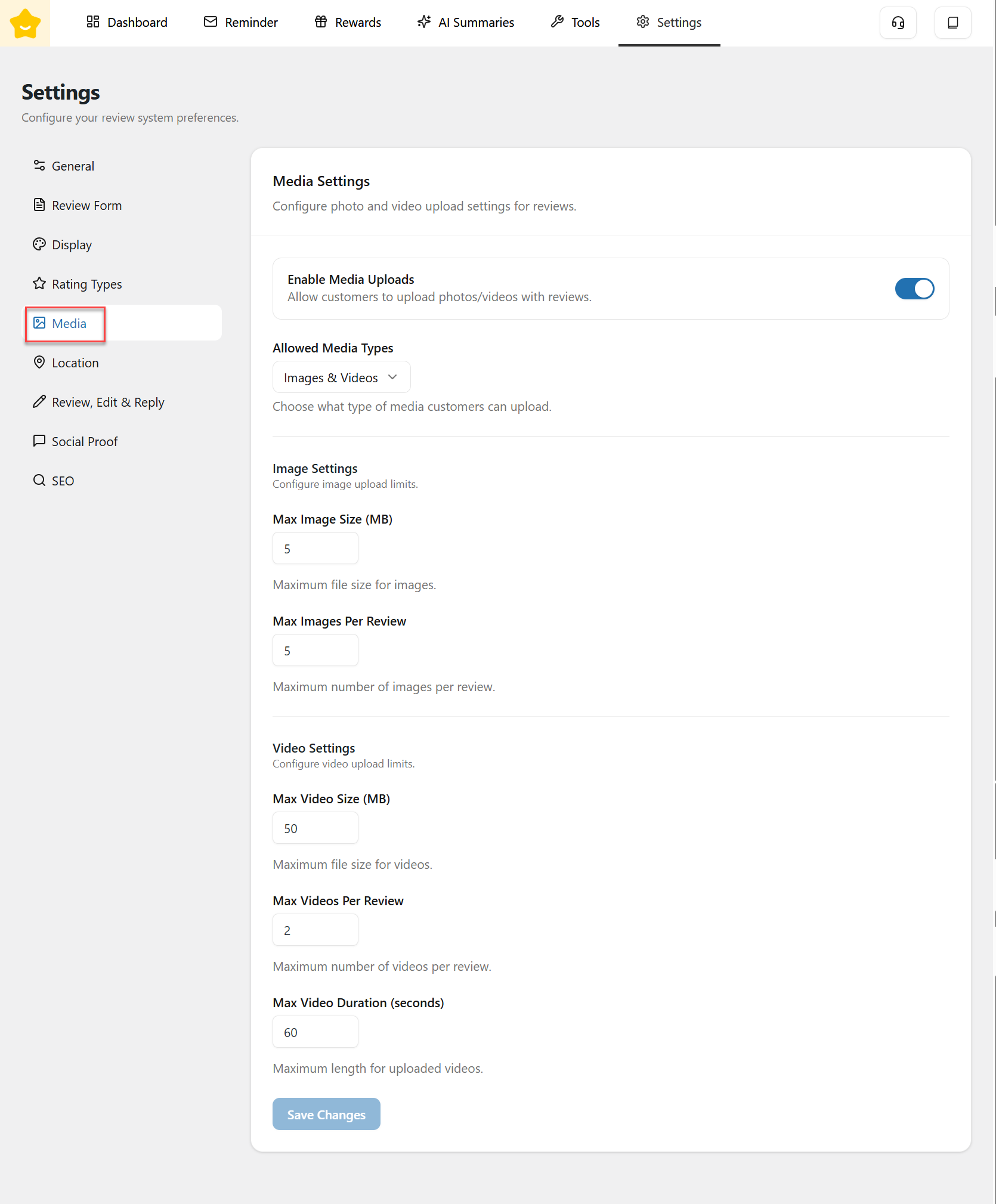This screenshot has height=1204, width=996.
Task: Open Review, Edit & Reply settings
Action: (x=107, y=403)
